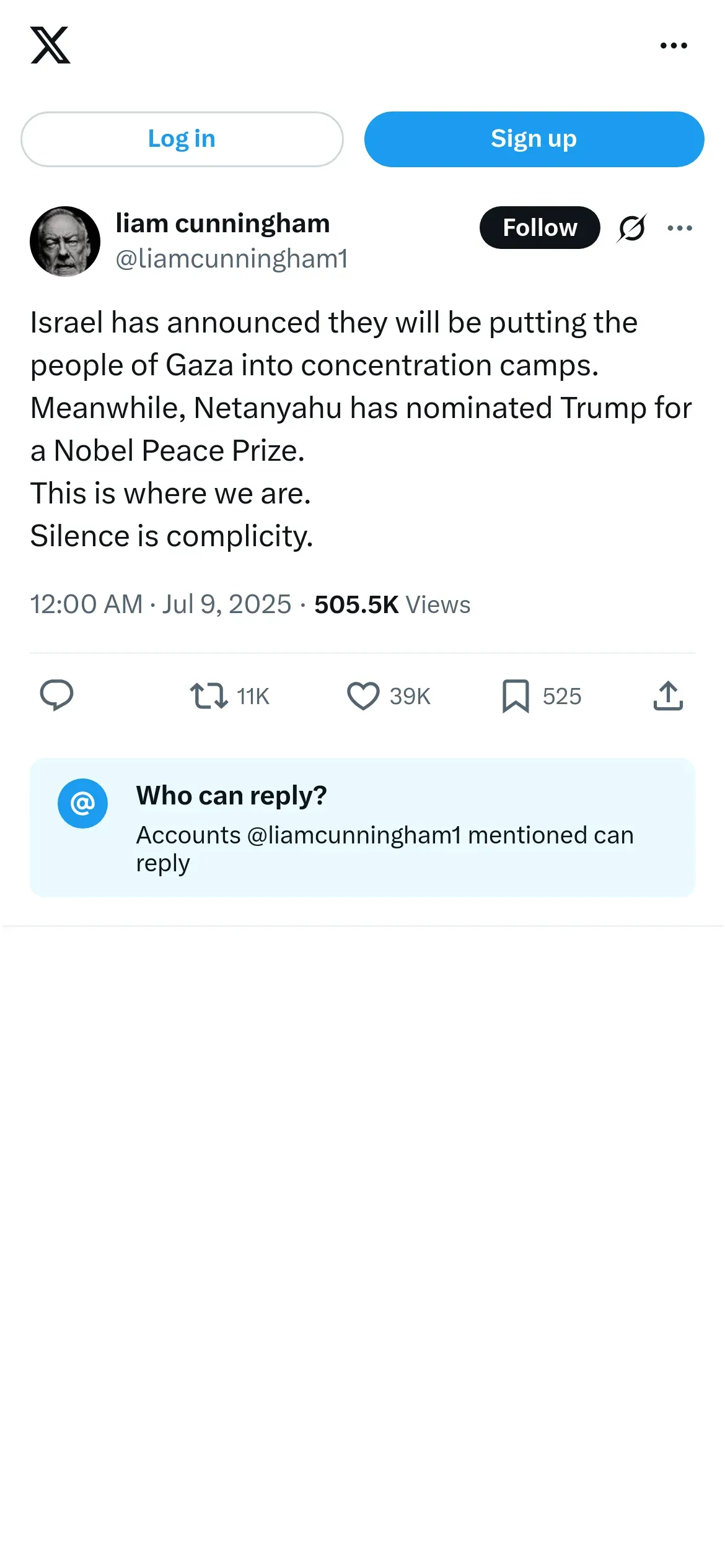Expand the post's three-dot More menu
Viewport: 725px width, 1568px height.
pos(680,228)
